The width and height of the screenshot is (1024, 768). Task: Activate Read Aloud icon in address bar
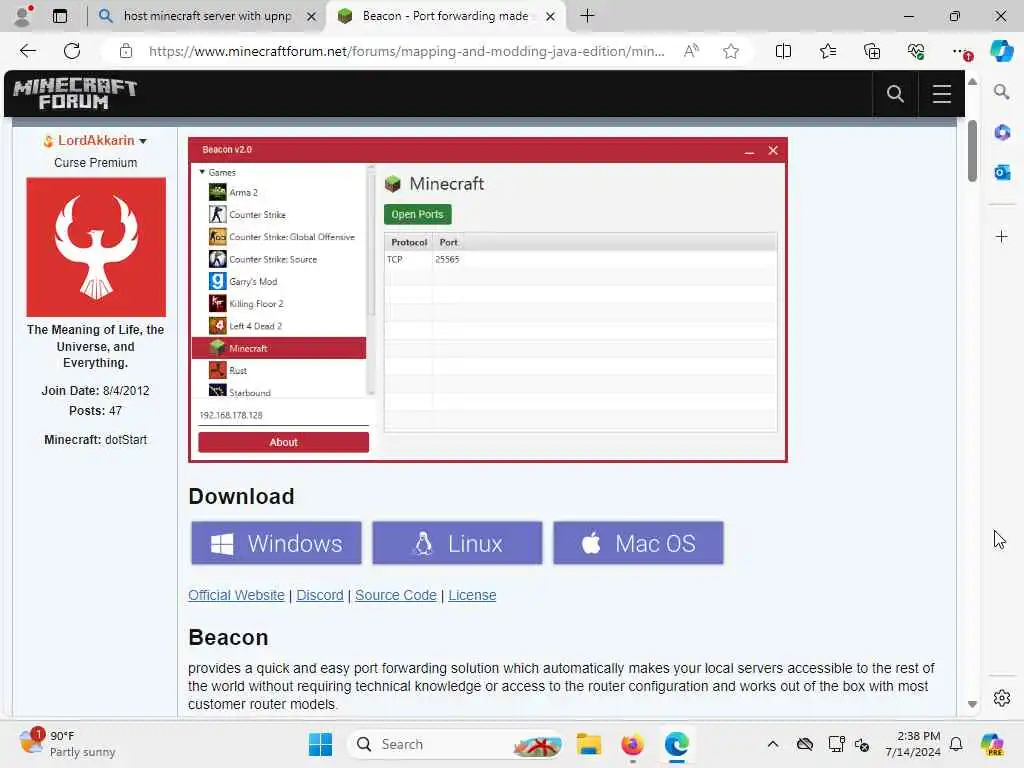(691, 51)
